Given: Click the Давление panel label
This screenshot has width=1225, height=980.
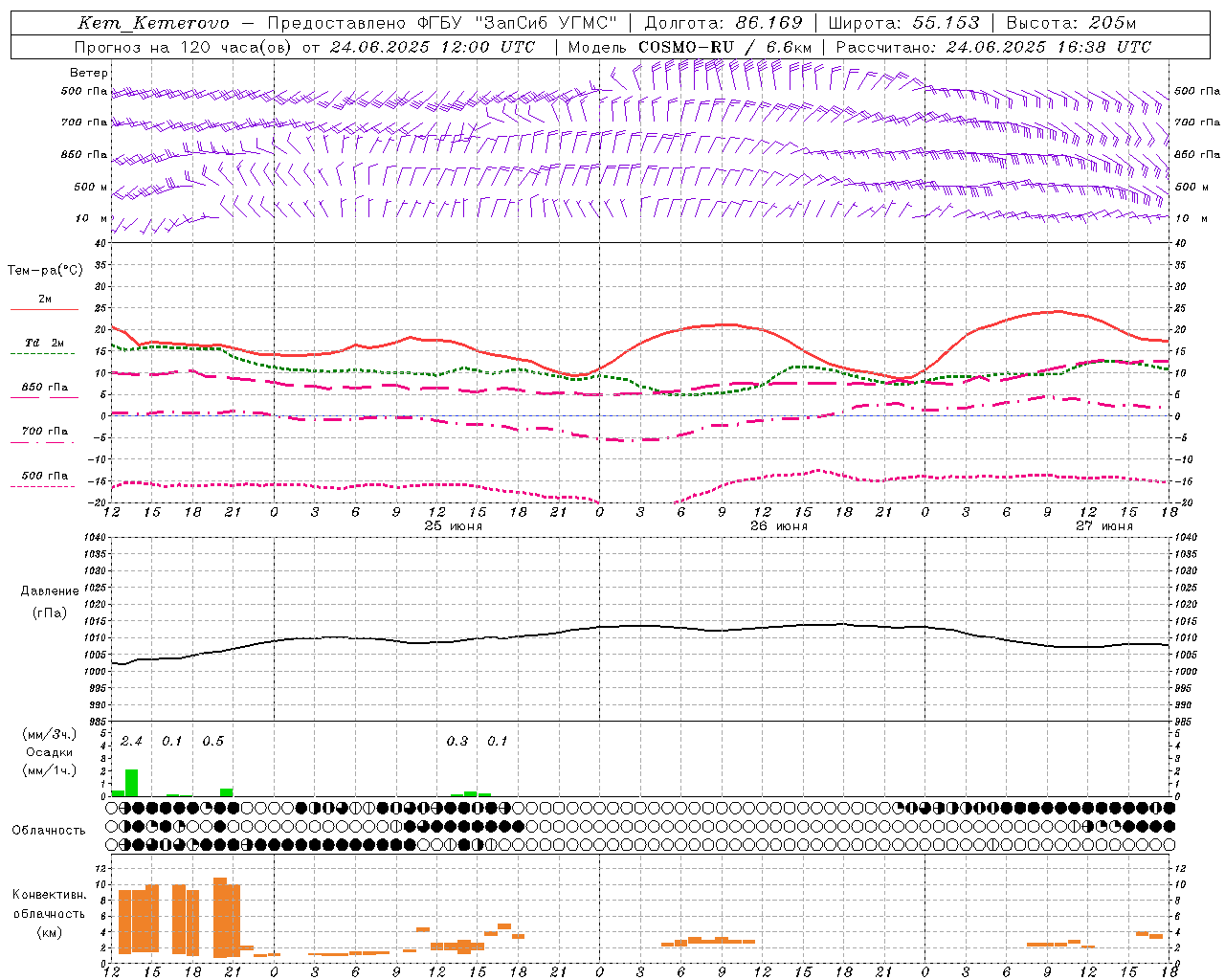Looking at the screenshot, I should [x=50, y=591].
